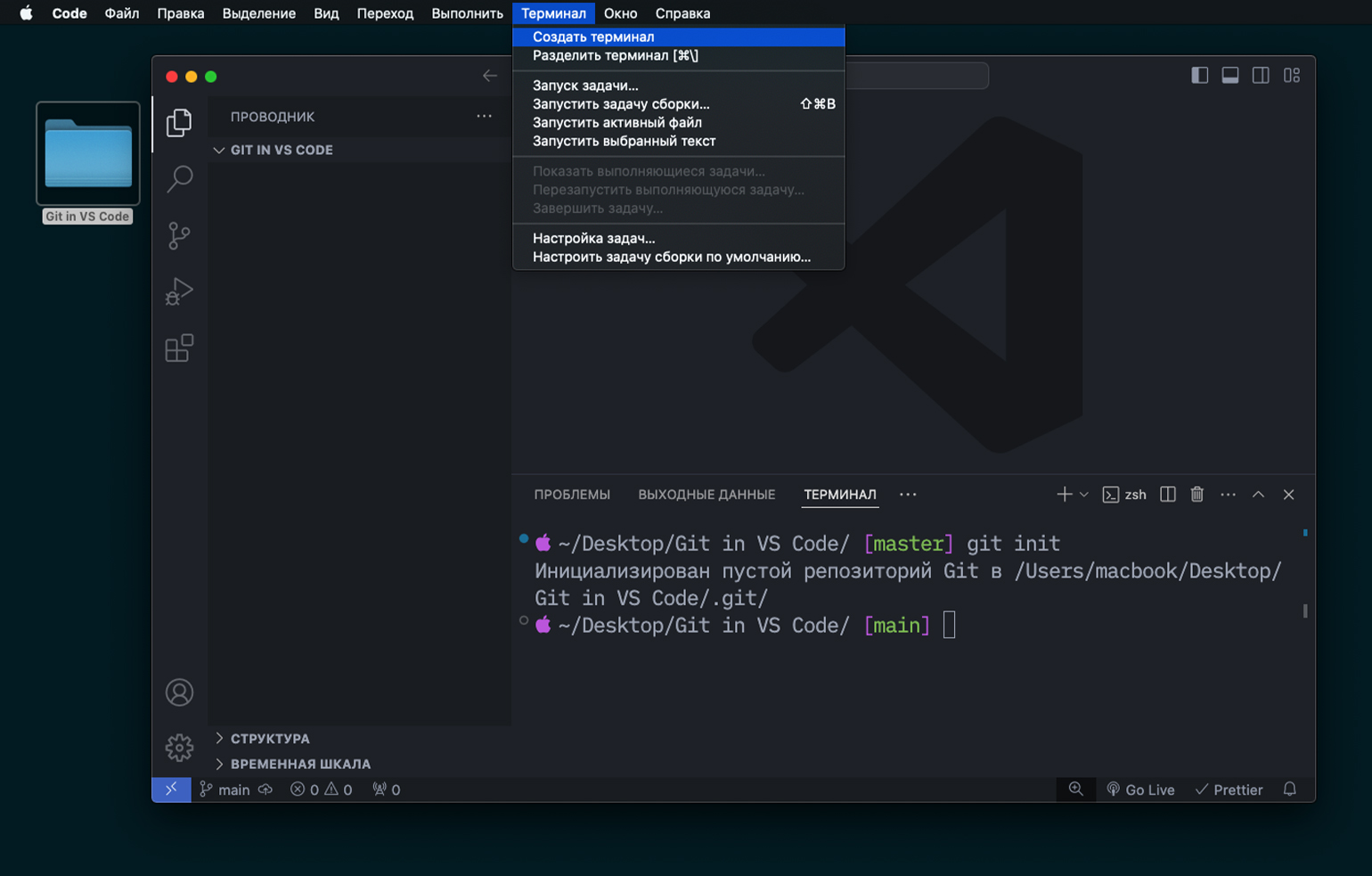The width and height of the screenshot is (1372, 876).
Task: Click the Терминал menu bar item
Action: pos(553,13)
